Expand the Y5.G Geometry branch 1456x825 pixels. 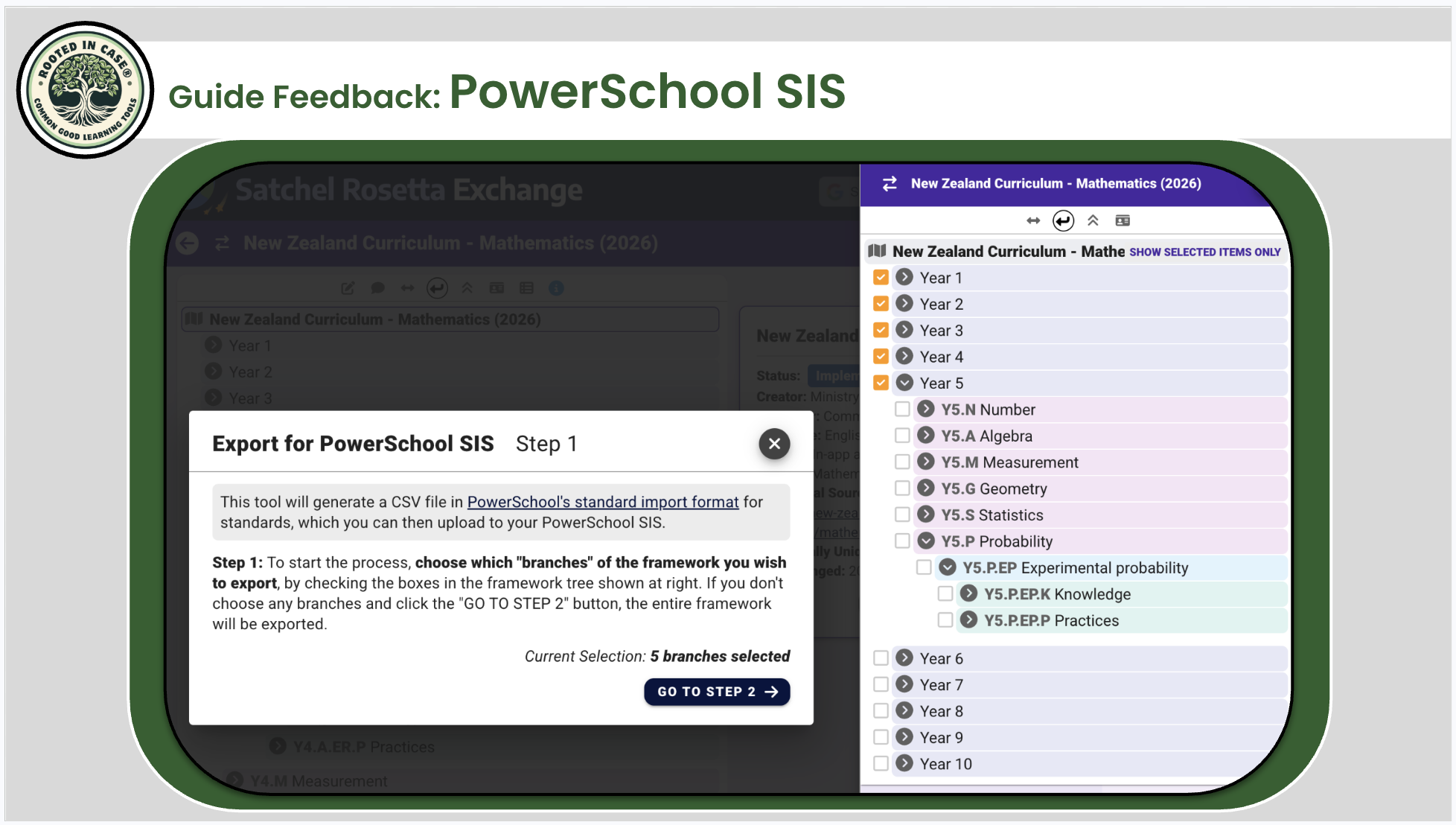tap(926, 488)
